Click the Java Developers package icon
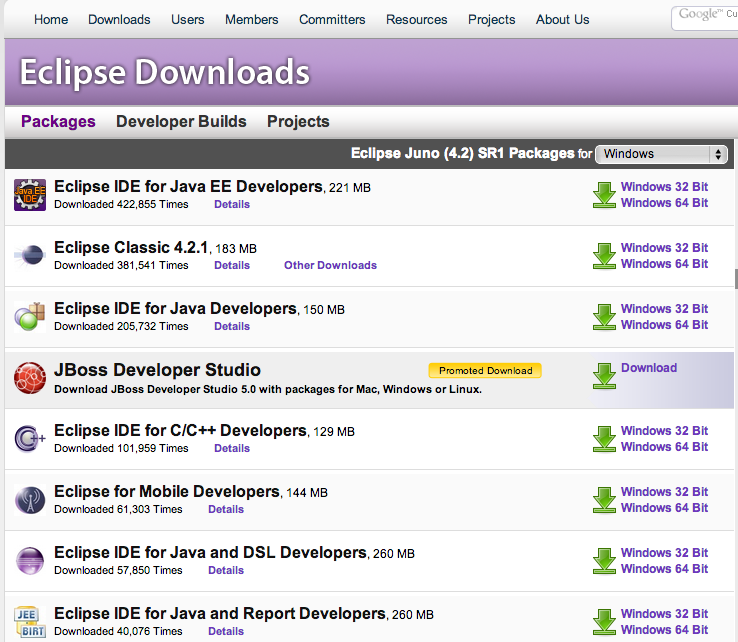The height and width of the screenshot is (642, 738). (x=30, y=317)
